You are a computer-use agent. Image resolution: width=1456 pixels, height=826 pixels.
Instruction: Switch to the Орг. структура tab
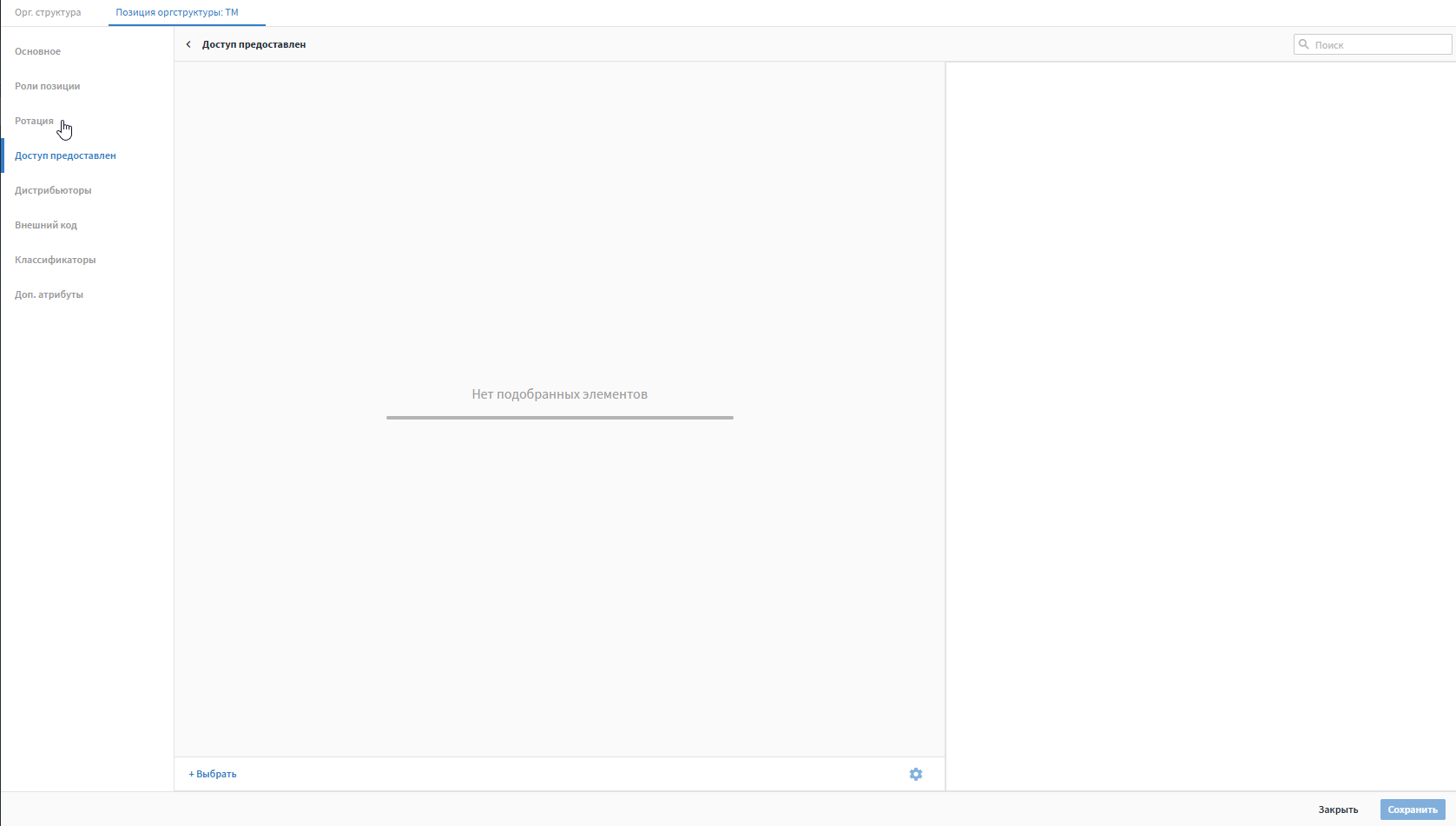pyautogui.click(x=48, y=13)
